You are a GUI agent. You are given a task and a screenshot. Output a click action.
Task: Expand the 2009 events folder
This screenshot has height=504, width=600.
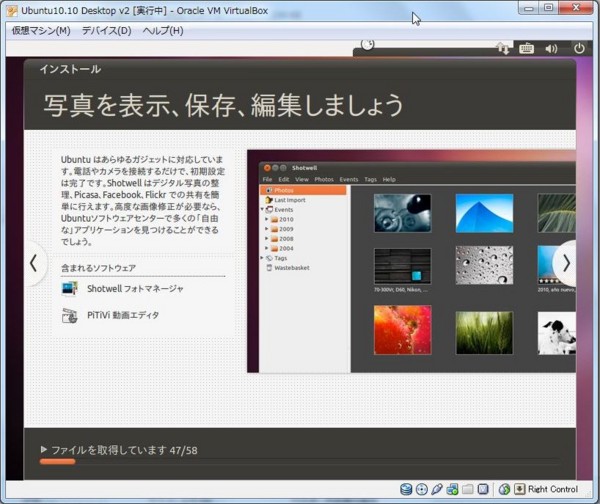267,228
